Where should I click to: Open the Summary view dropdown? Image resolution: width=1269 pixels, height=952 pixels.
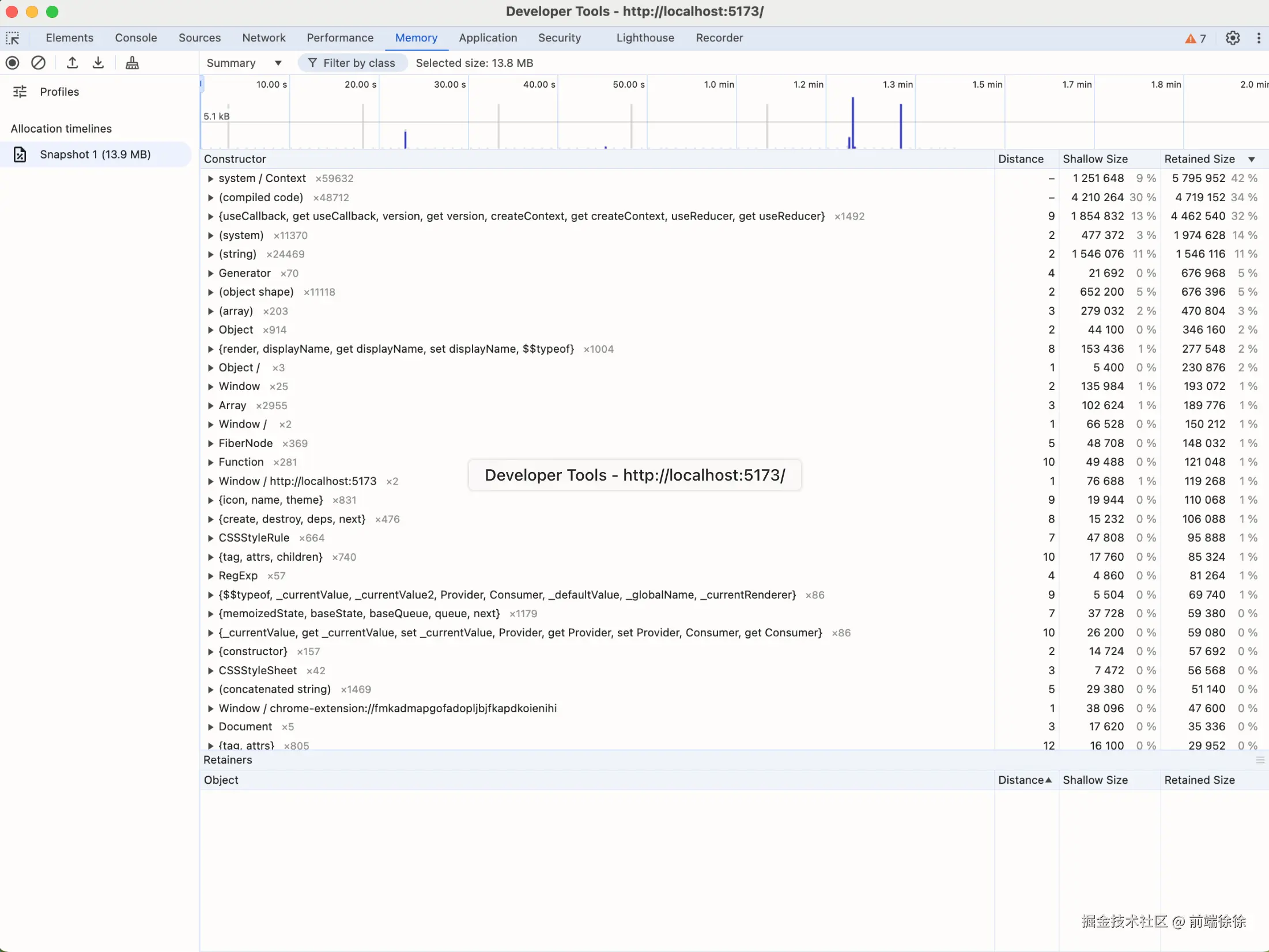tap(244, 63)
